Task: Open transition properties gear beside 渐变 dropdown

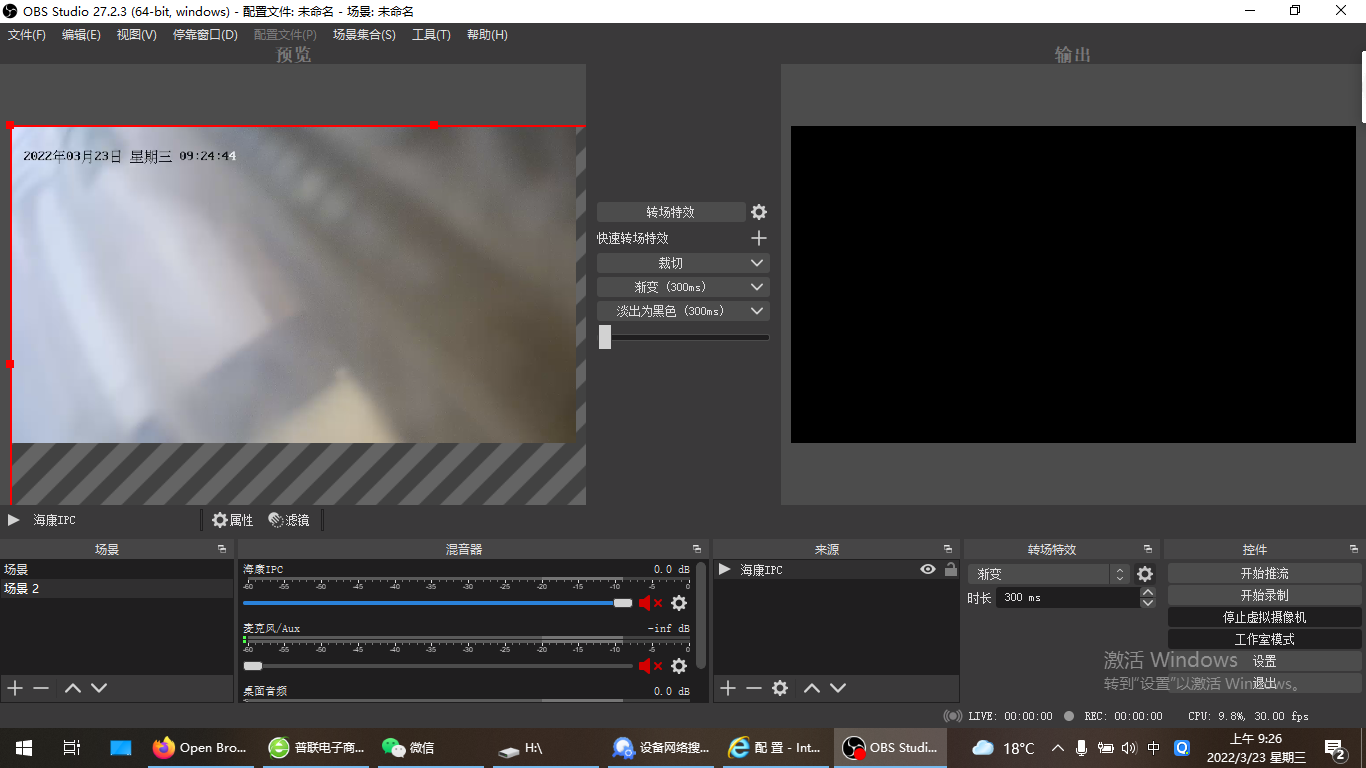Action: point(1145,574)
